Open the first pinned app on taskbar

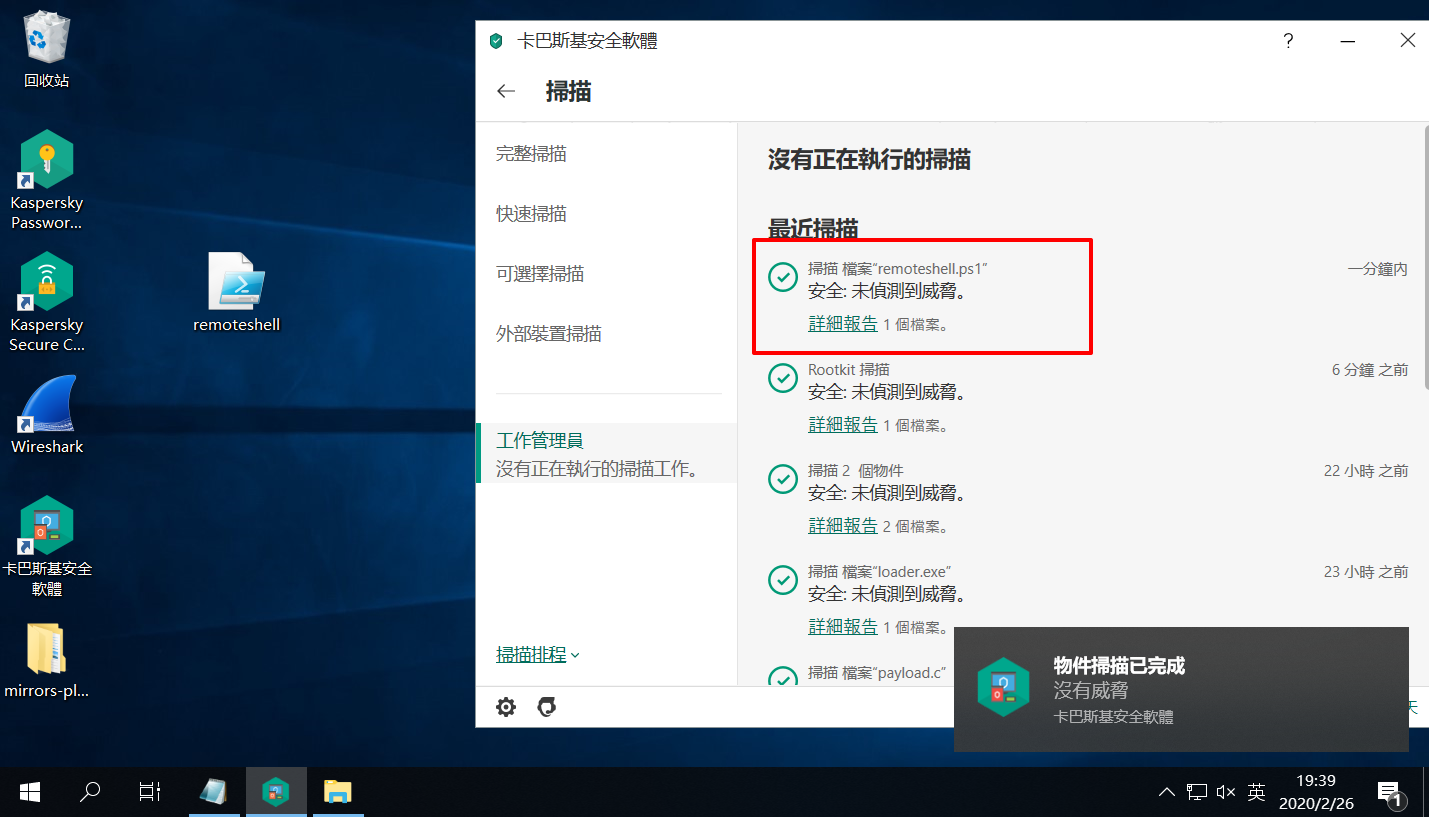coord(213,792)
